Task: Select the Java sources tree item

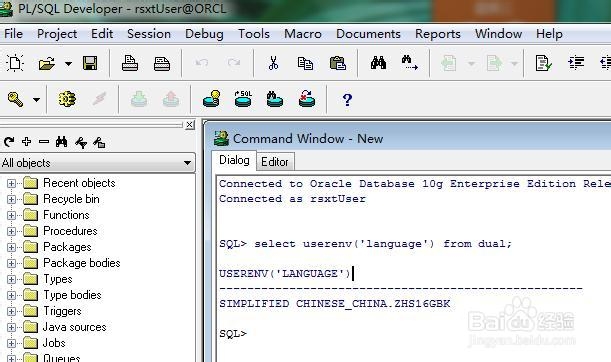Action: [x=74, y=327]
